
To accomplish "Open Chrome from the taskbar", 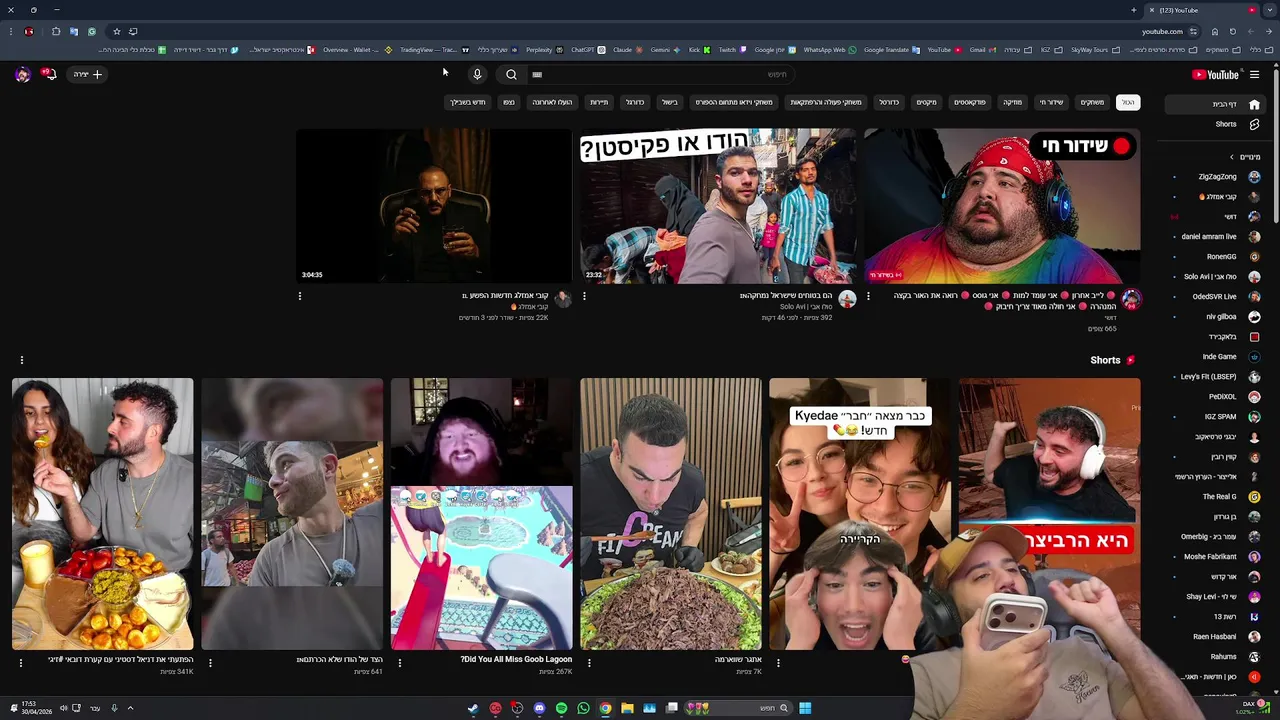I will [605, 708].
